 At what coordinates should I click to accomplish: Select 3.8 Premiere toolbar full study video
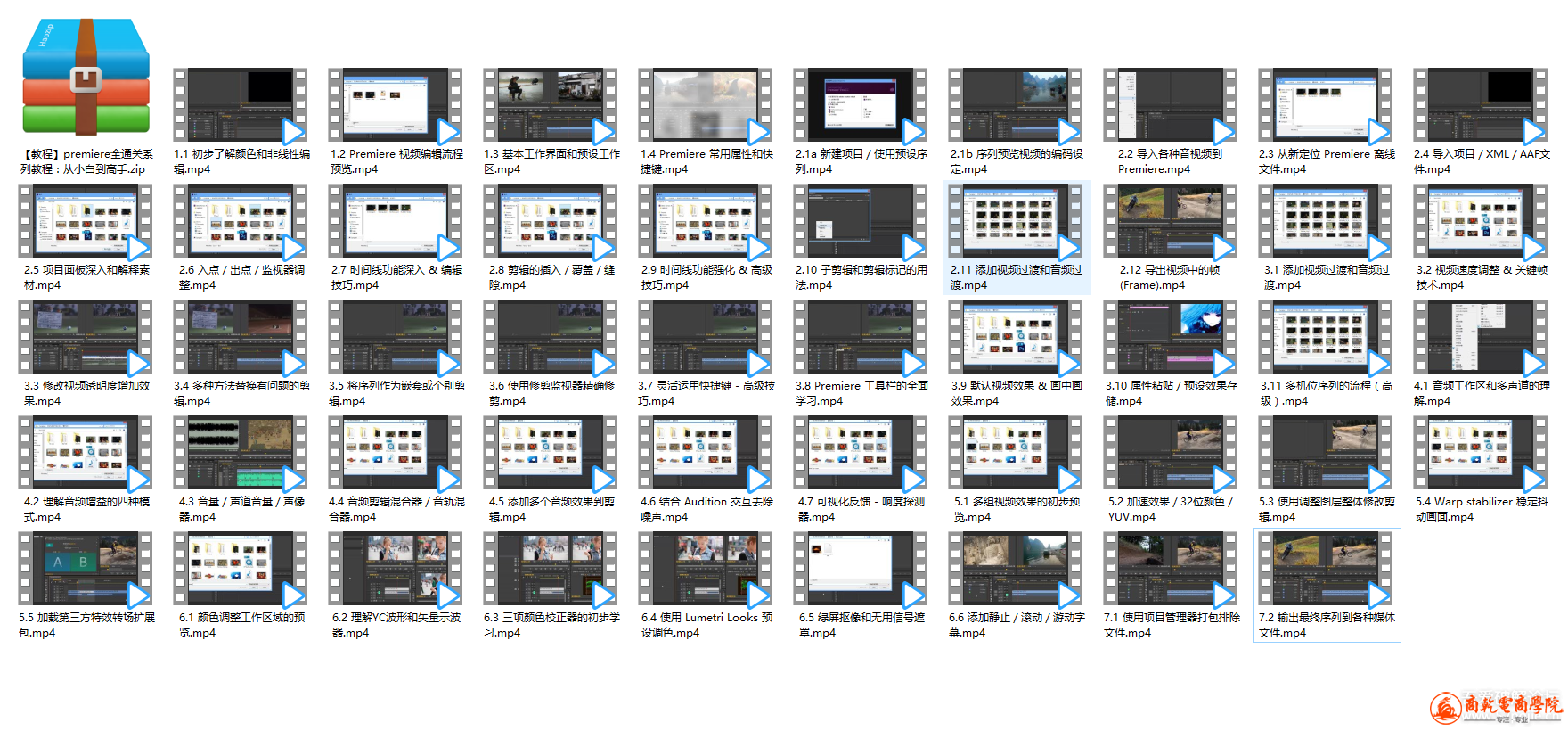(861, 337)
